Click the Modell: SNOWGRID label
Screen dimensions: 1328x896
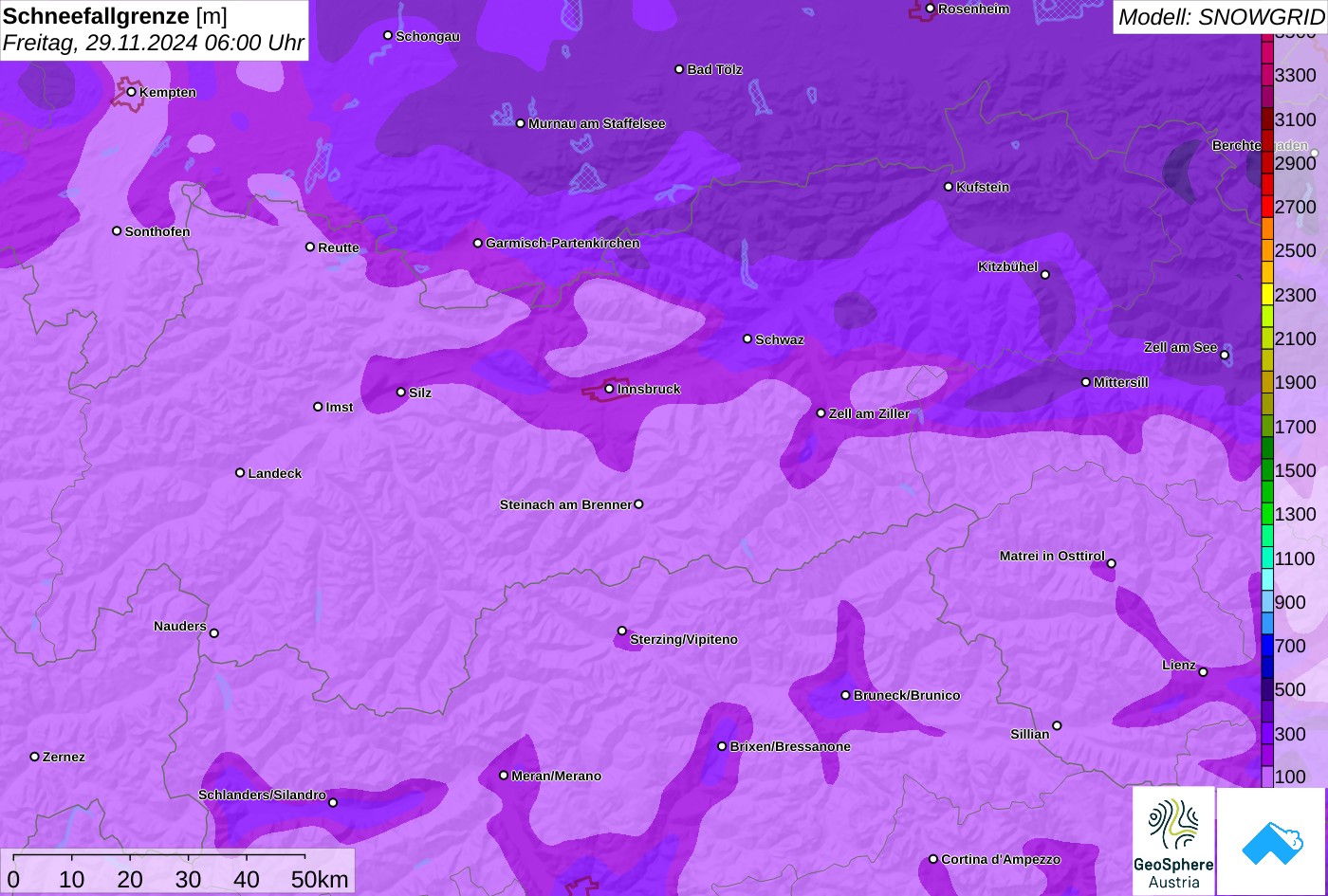[1221, 16]
